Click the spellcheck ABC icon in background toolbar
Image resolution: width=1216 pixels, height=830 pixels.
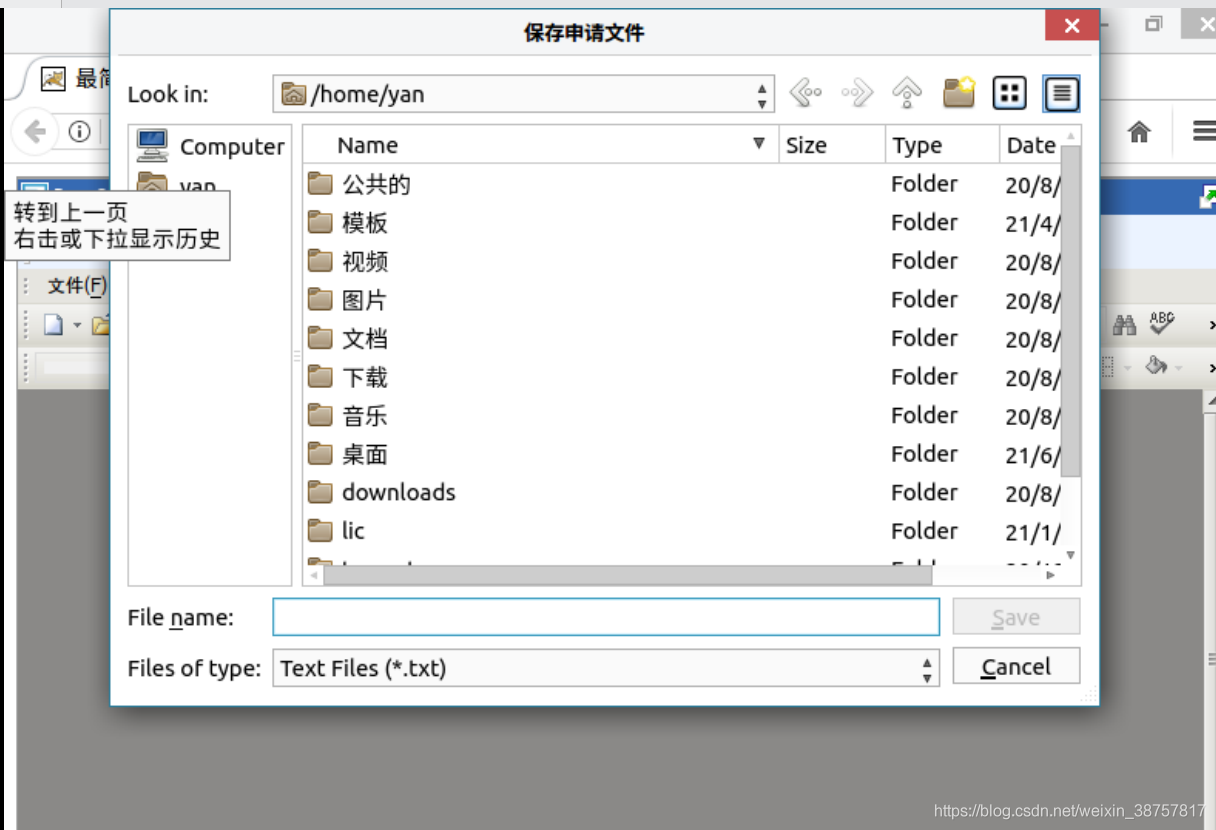[x=1161, y=323]
